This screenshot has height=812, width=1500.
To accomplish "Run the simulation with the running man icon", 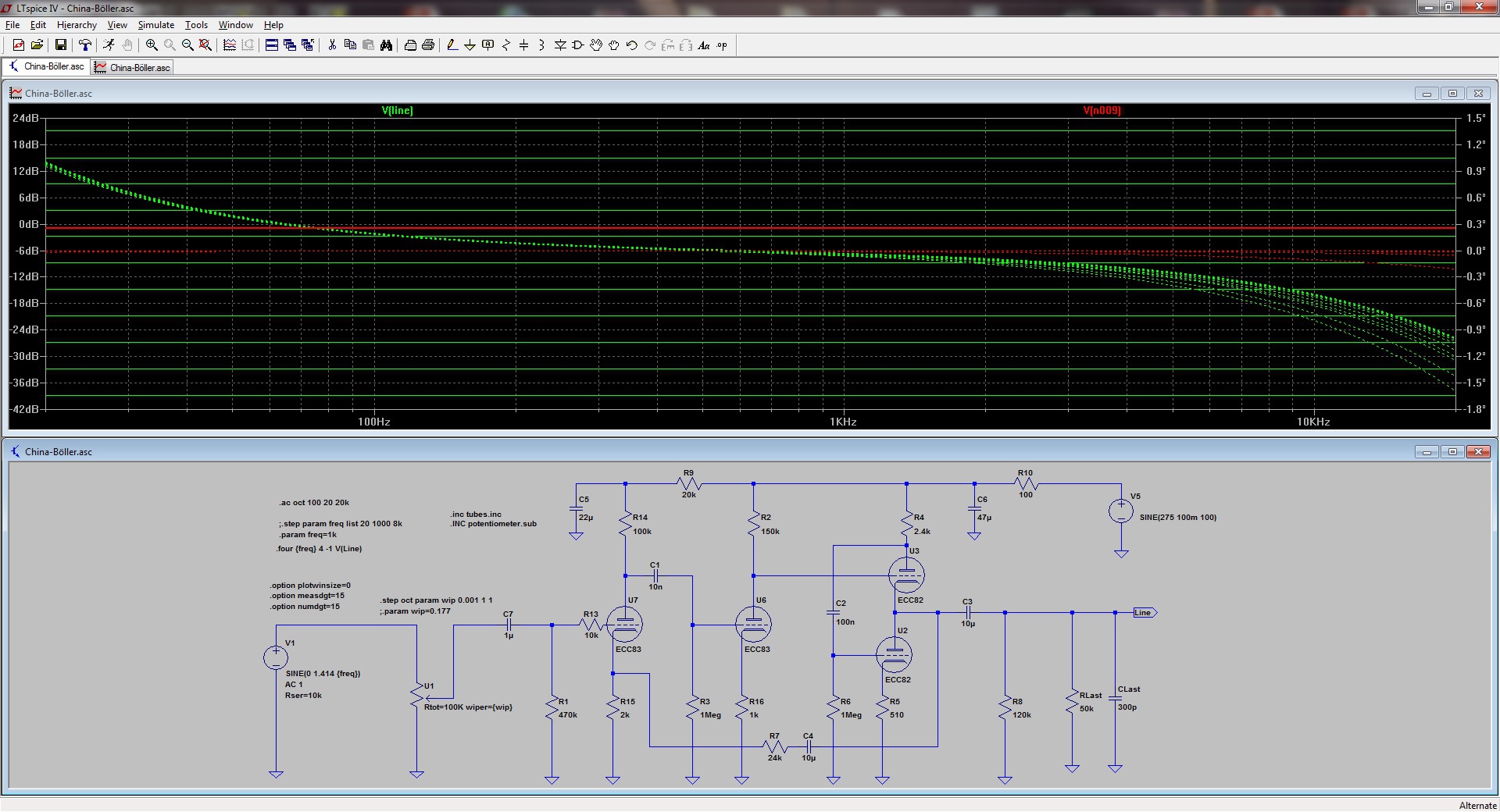I will (x=109, y=45).
